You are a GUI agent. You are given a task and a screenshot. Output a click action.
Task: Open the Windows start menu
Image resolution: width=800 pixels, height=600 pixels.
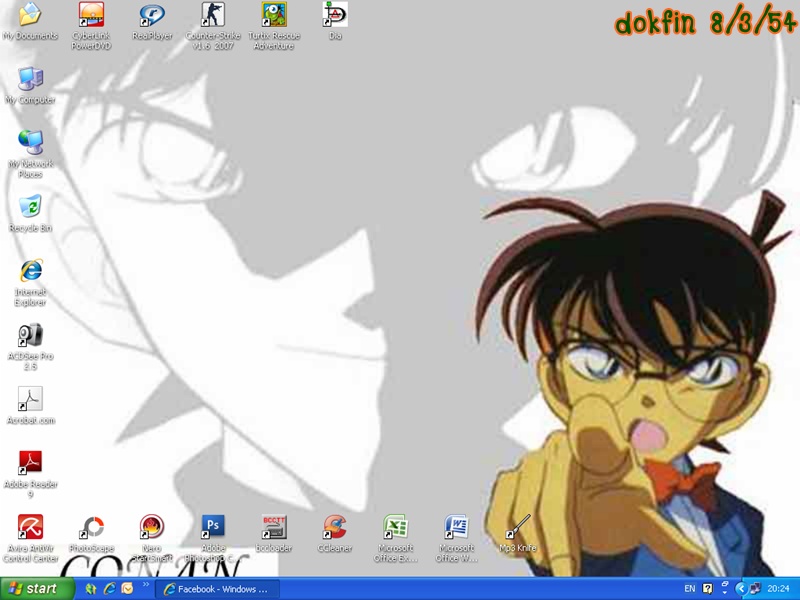pos(36,589)
